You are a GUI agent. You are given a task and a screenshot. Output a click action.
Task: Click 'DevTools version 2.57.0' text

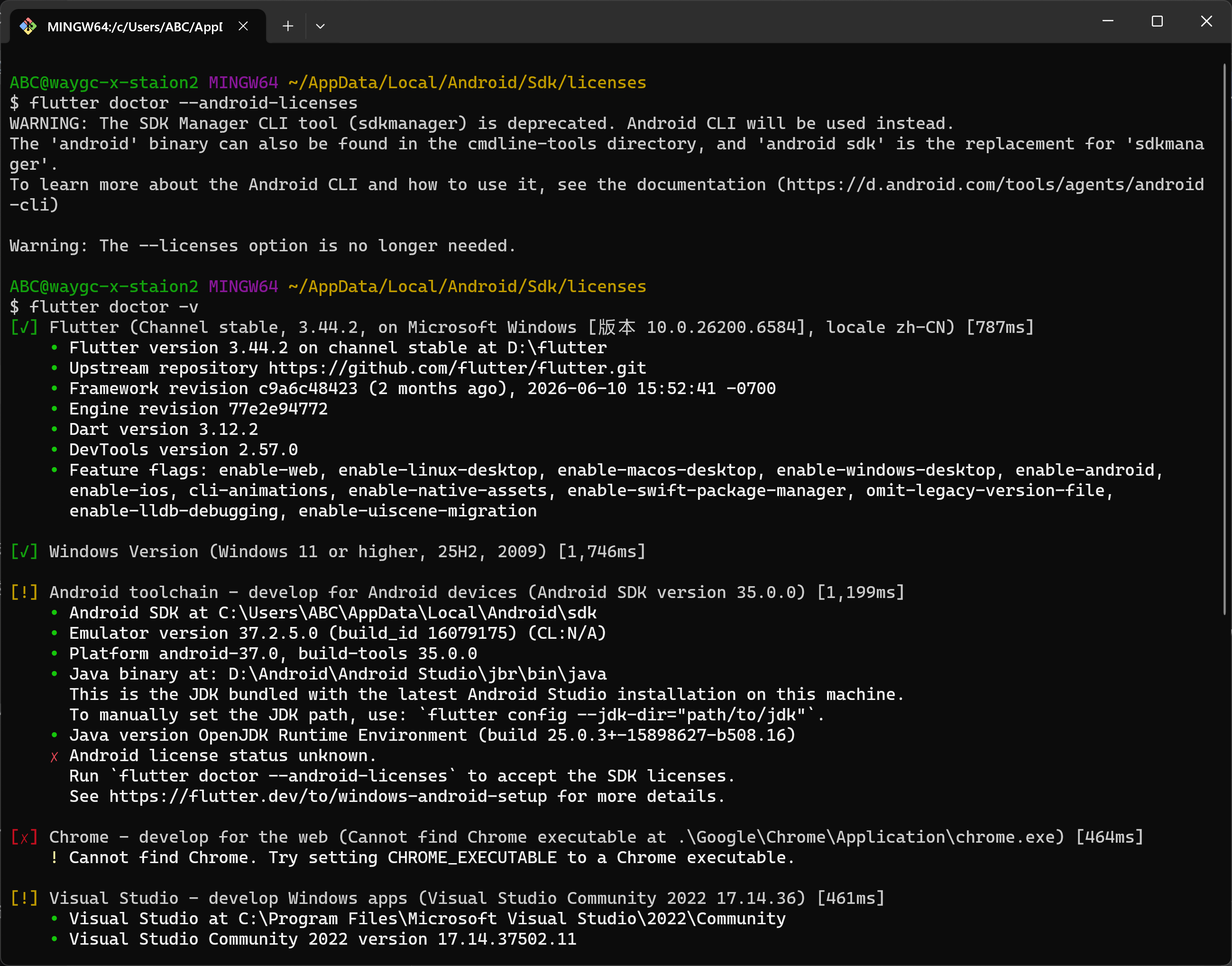pos(183,450)
